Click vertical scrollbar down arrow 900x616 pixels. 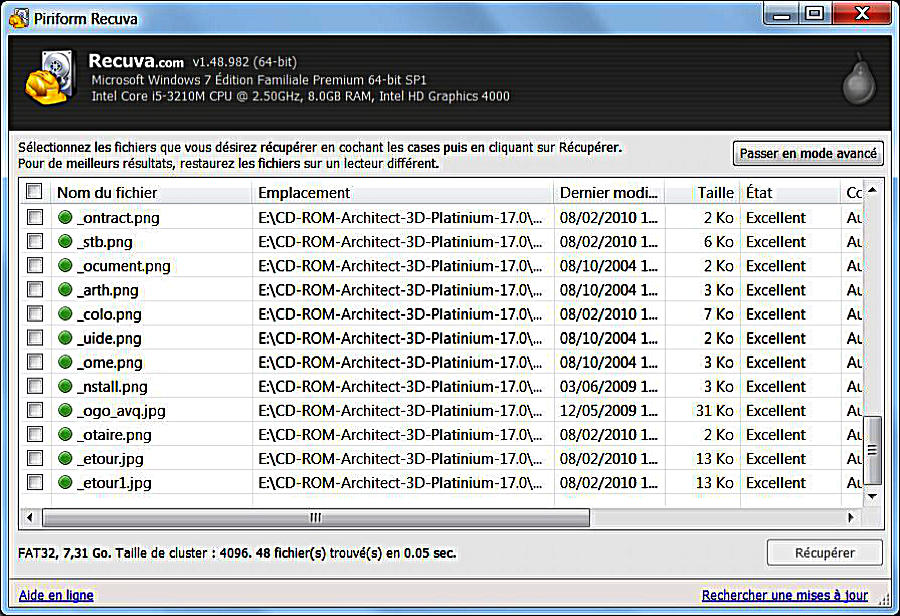(x=872, y=497)
